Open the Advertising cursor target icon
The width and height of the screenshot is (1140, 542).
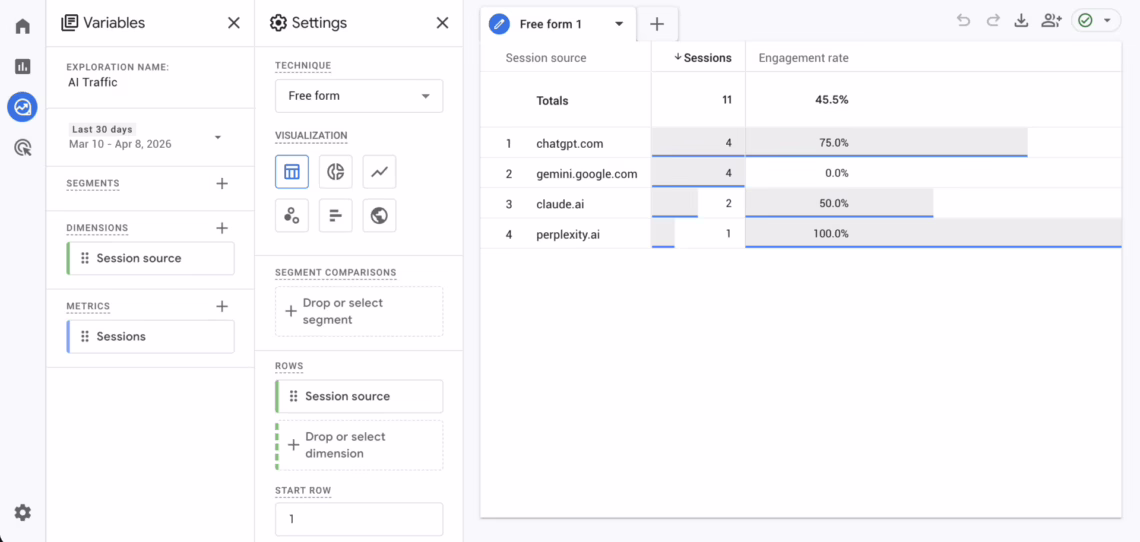point(23,148)
